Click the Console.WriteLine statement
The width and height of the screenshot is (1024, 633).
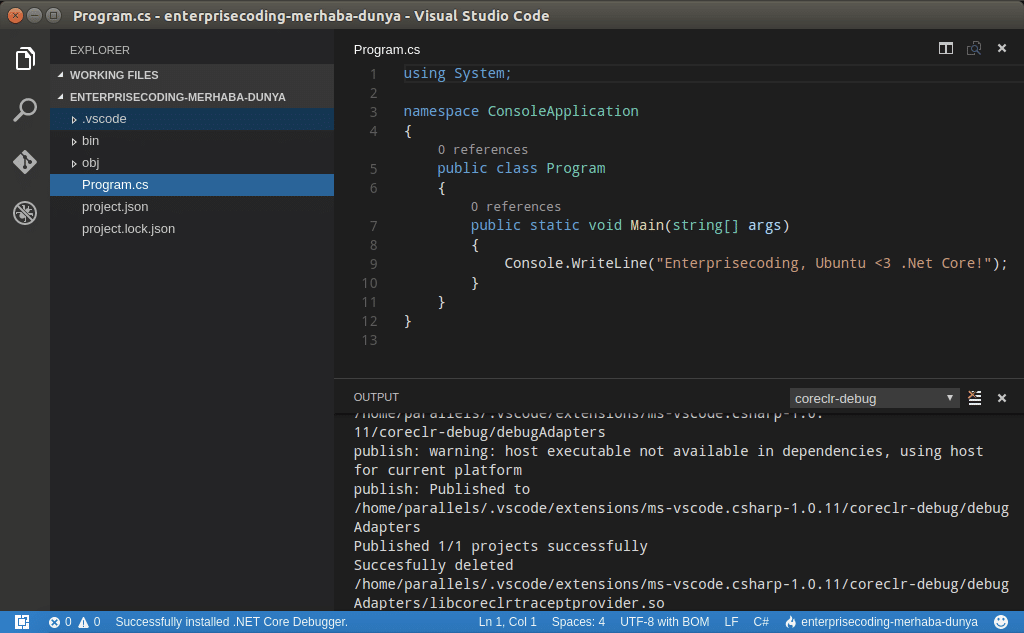tap(756, 263)
